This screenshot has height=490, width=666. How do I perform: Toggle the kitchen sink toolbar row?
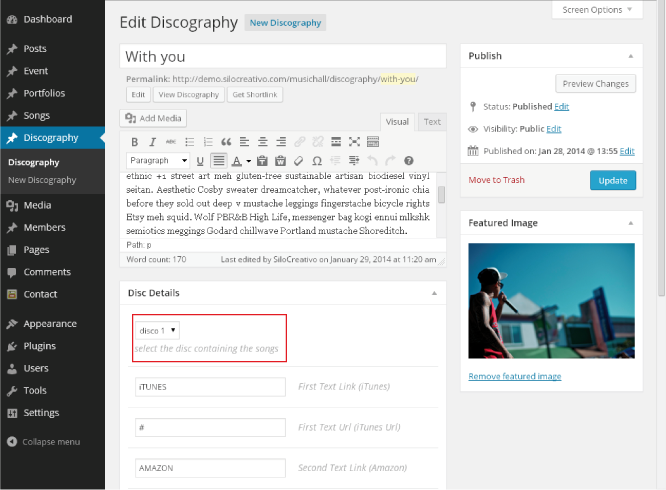[373, 142]
